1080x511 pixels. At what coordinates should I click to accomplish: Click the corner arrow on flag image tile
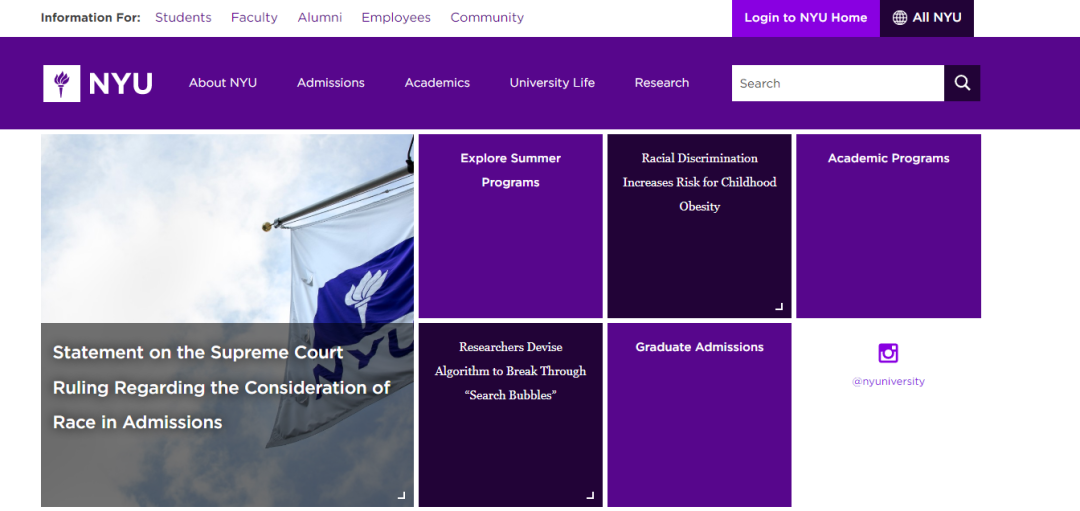click(x=401, y=494)
